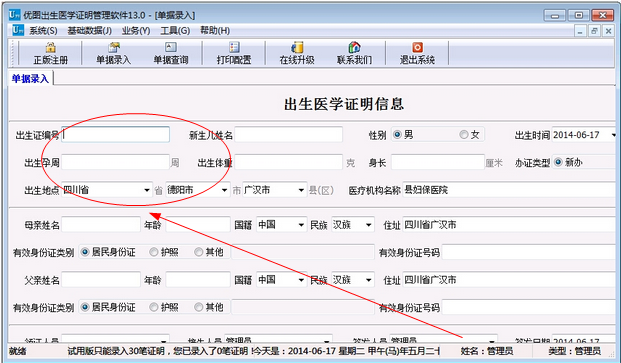621x363 pixels.
Task: Expand the 德阳市 city dropdown
Action: pos(225,190)
